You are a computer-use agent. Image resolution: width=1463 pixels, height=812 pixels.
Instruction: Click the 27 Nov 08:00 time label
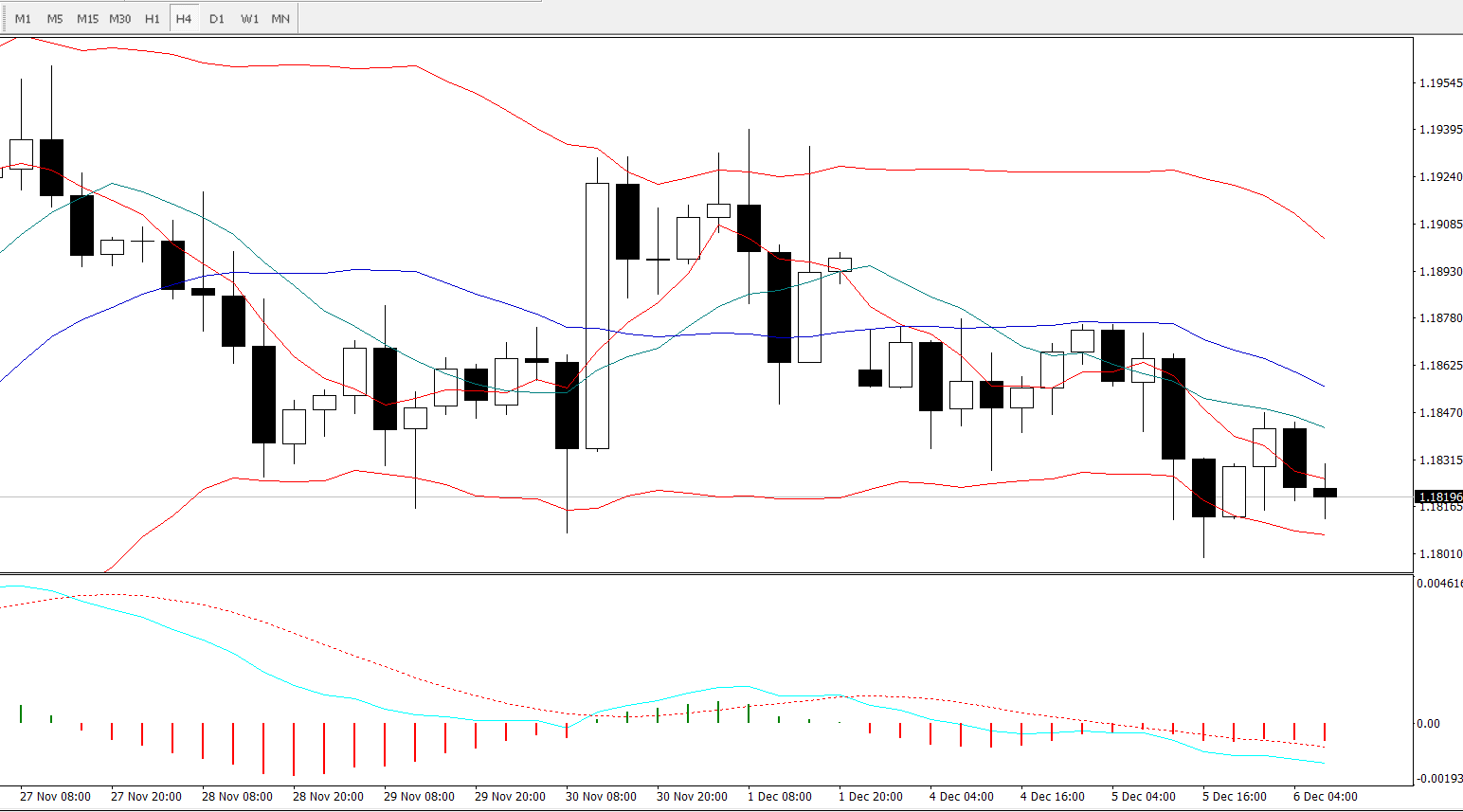coord(55,796)
